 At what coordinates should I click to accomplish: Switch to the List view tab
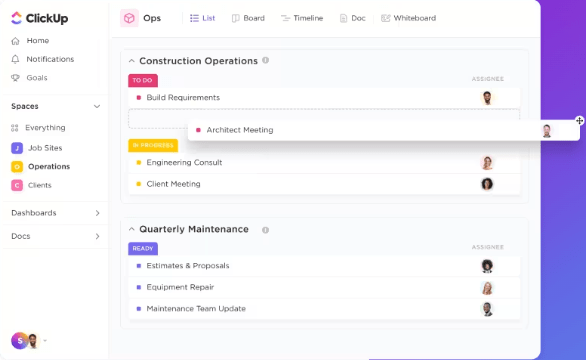[x=203, y=18]
